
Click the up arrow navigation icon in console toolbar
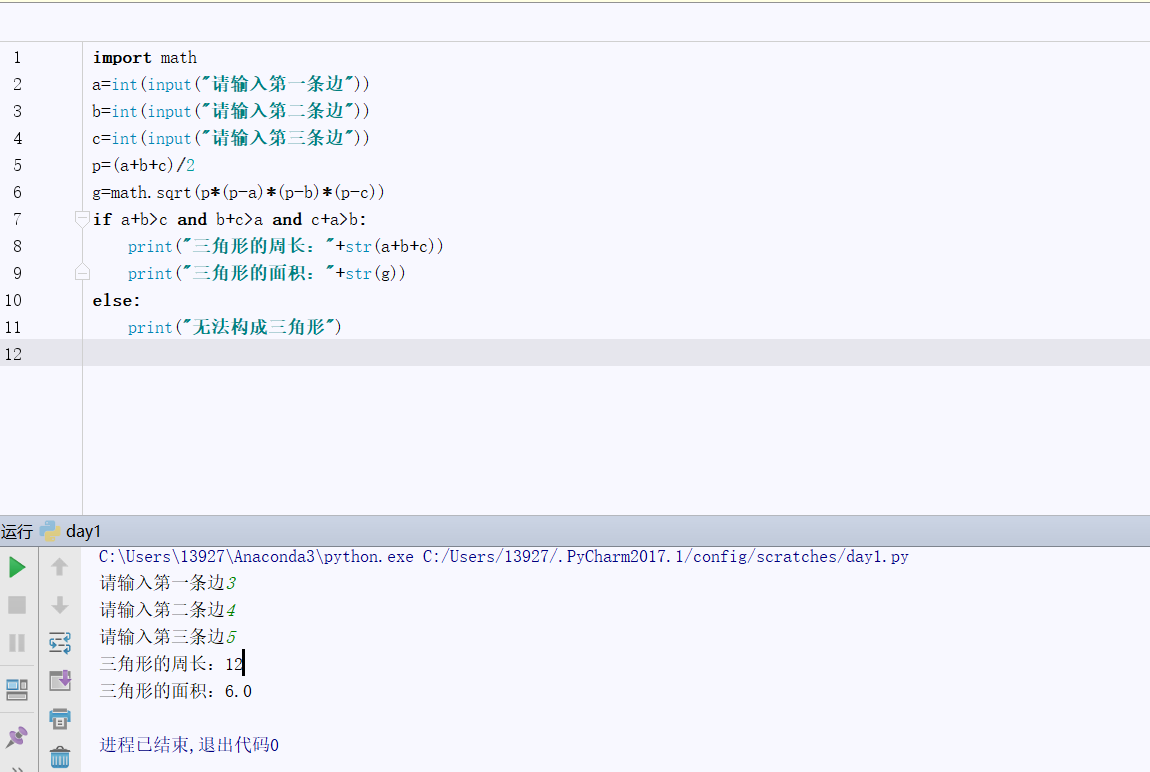(60, 567)
